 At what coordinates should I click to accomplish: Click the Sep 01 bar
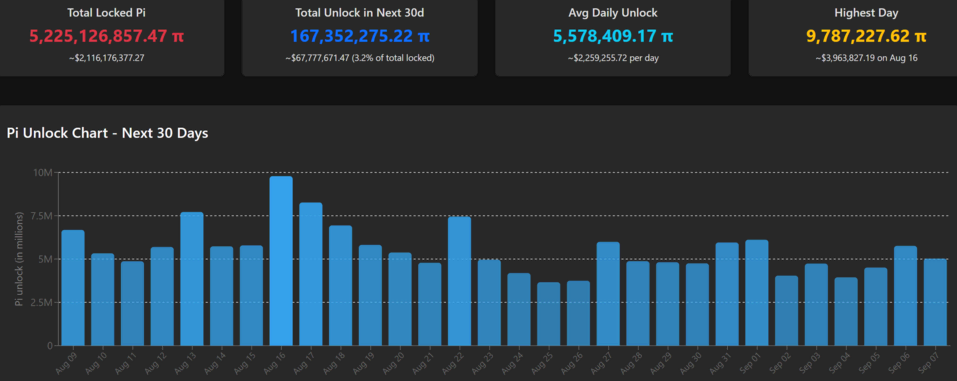pos(757,292)
